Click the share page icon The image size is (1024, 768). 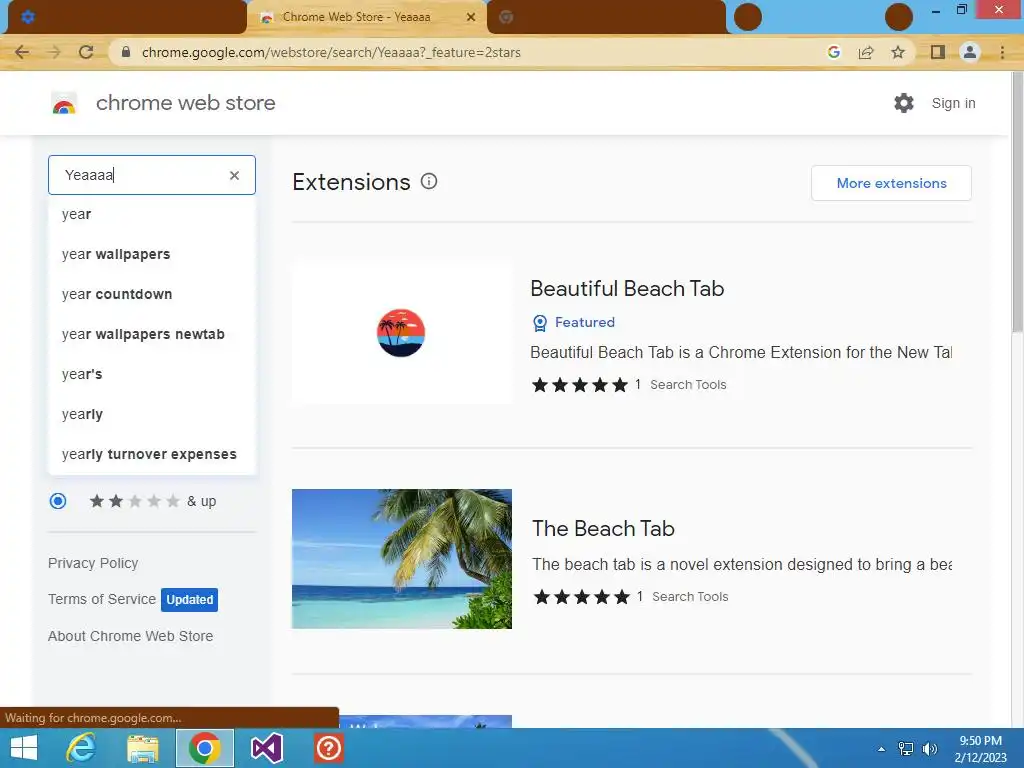pos(866,52)
